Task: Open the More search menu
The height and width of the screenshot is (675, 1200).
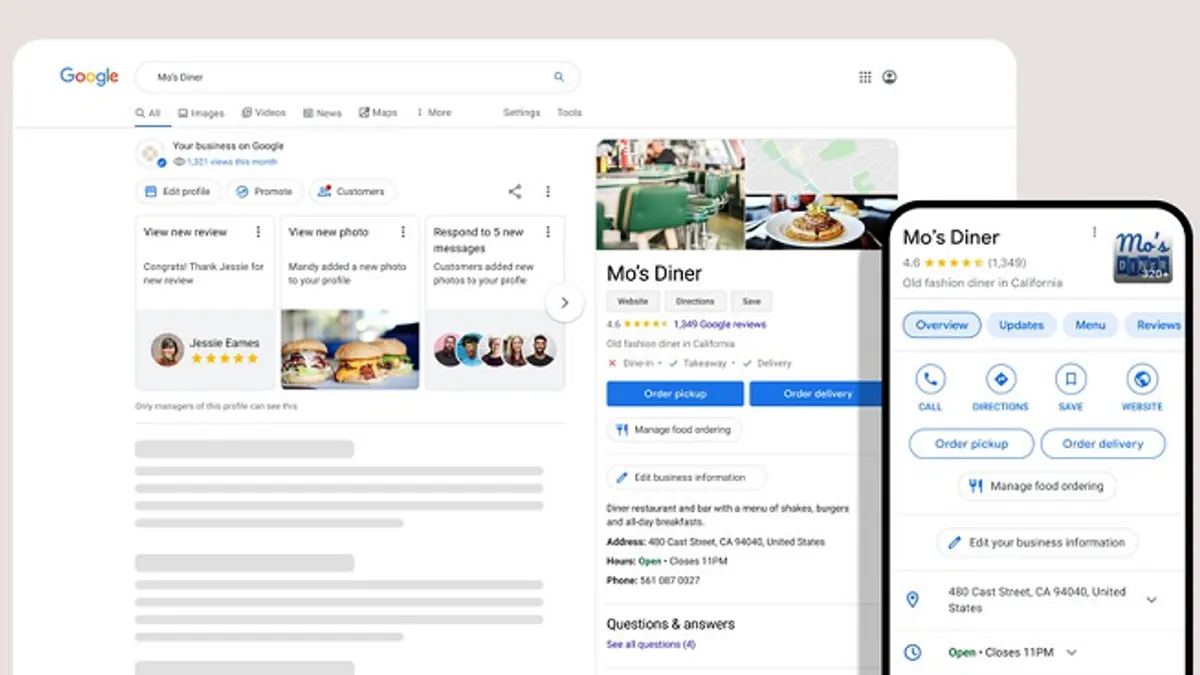Action: tap(433, 113)
